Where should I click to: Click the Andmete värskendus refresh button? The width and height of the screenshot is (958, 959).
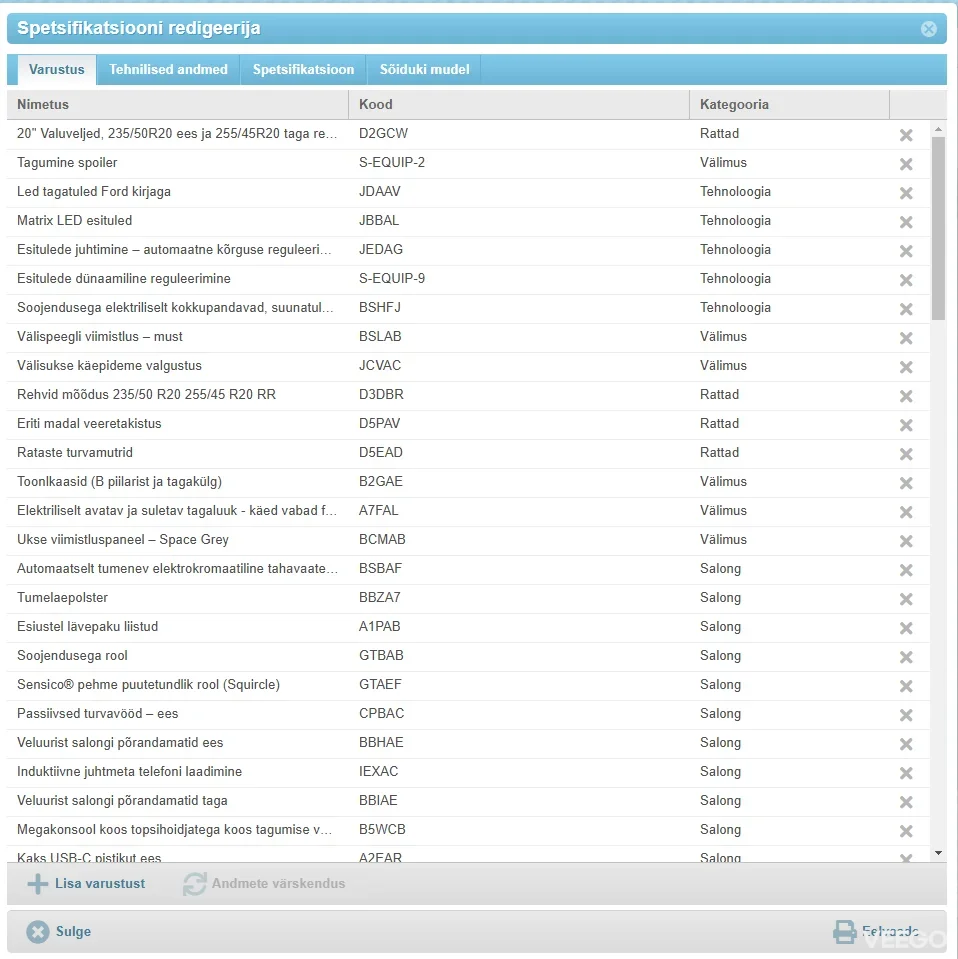pos(265,884)
